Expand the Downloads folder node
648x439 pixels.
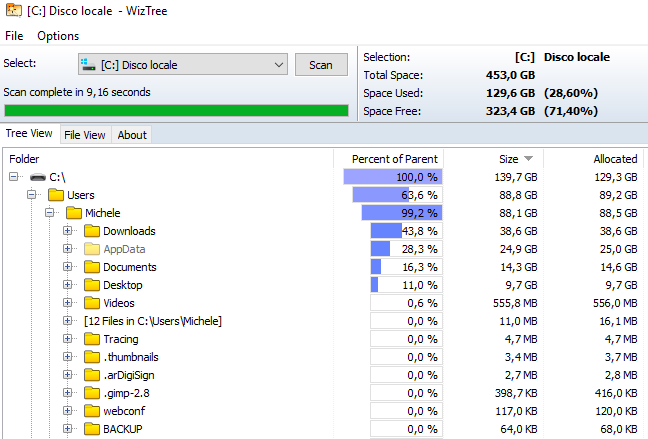[x=67, y=230]
